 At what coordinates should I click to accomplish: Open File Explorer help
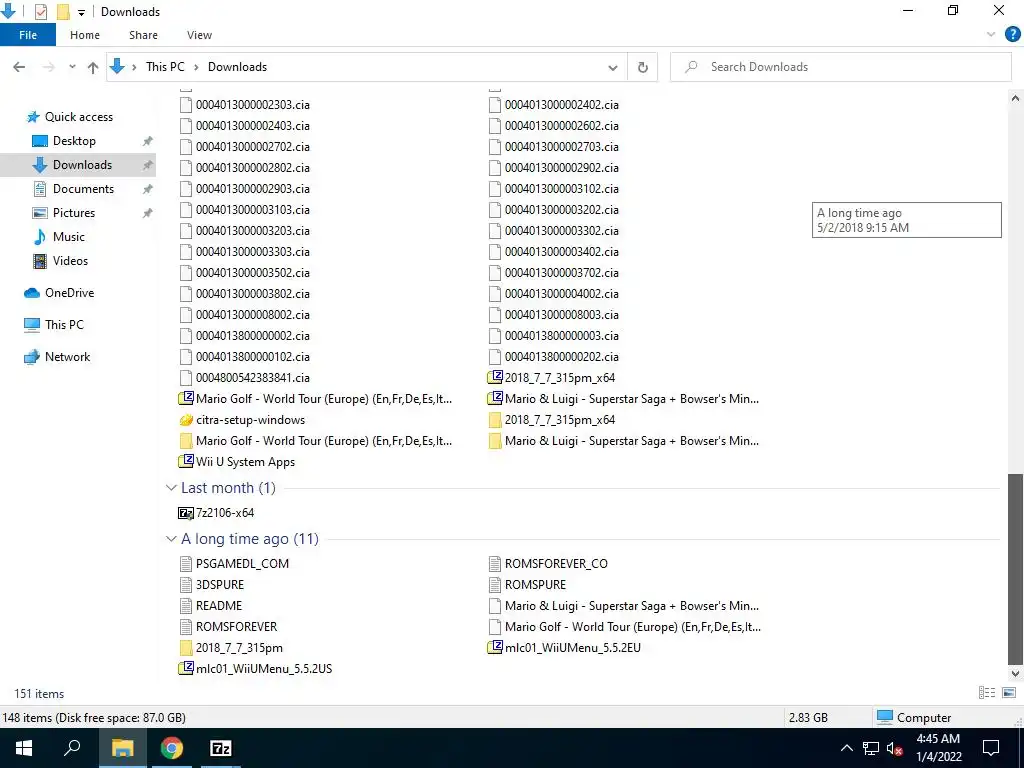click(1012, 35)
